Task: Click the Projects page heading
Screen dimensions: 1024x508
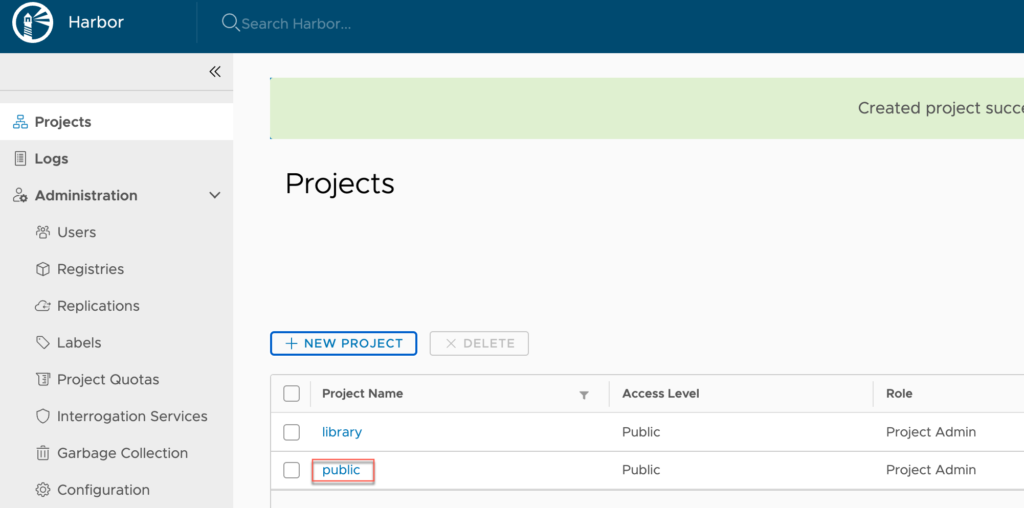Action: click(x=340, y=185)
